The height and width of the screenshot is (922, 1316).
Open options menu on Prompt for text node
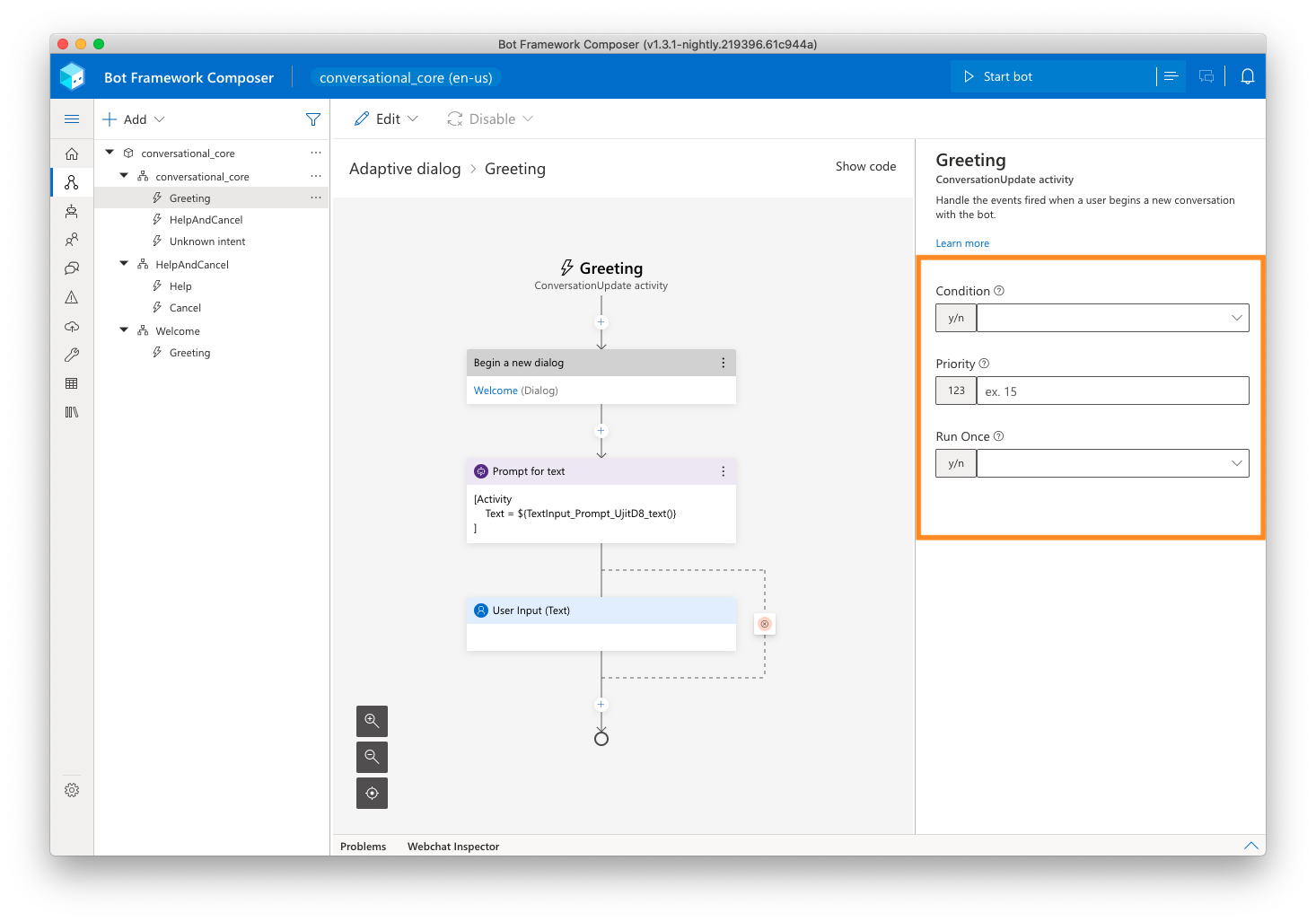tap(724, 471)
